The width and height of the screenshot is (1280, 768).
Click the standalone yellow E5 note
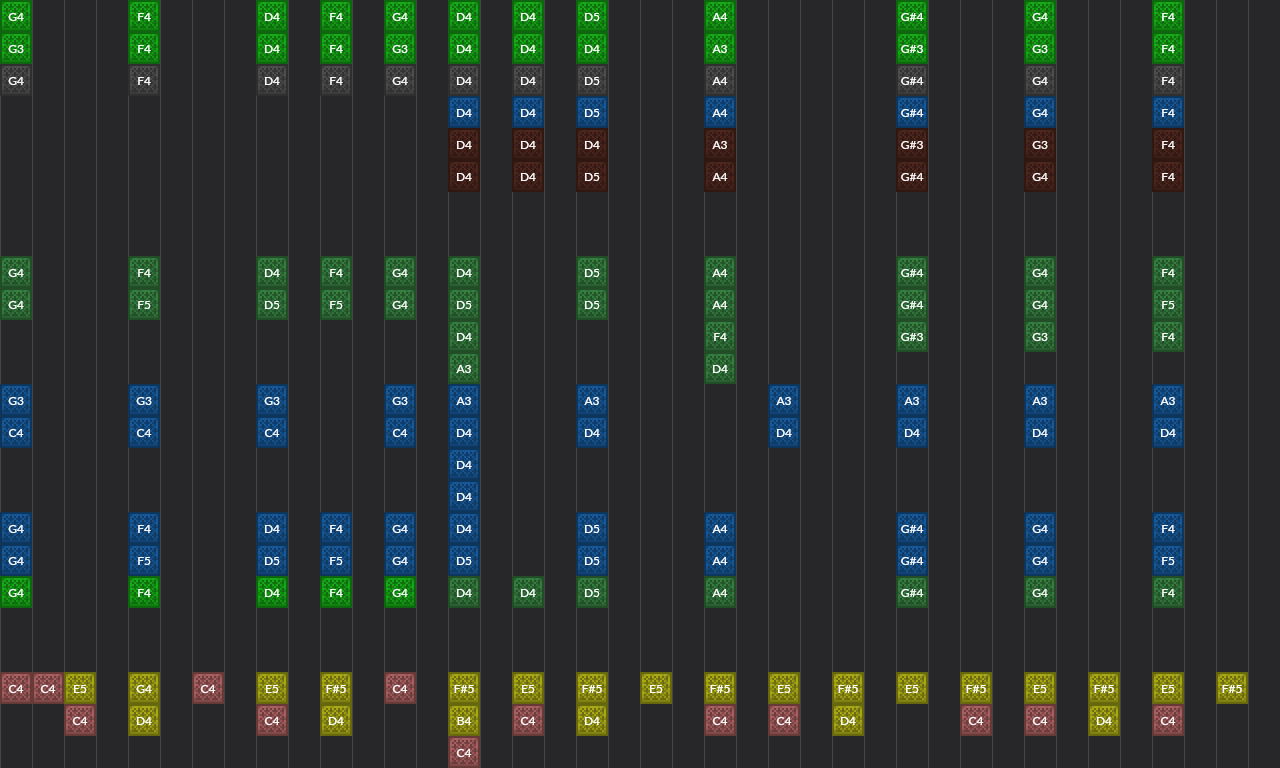click(656, 688)
